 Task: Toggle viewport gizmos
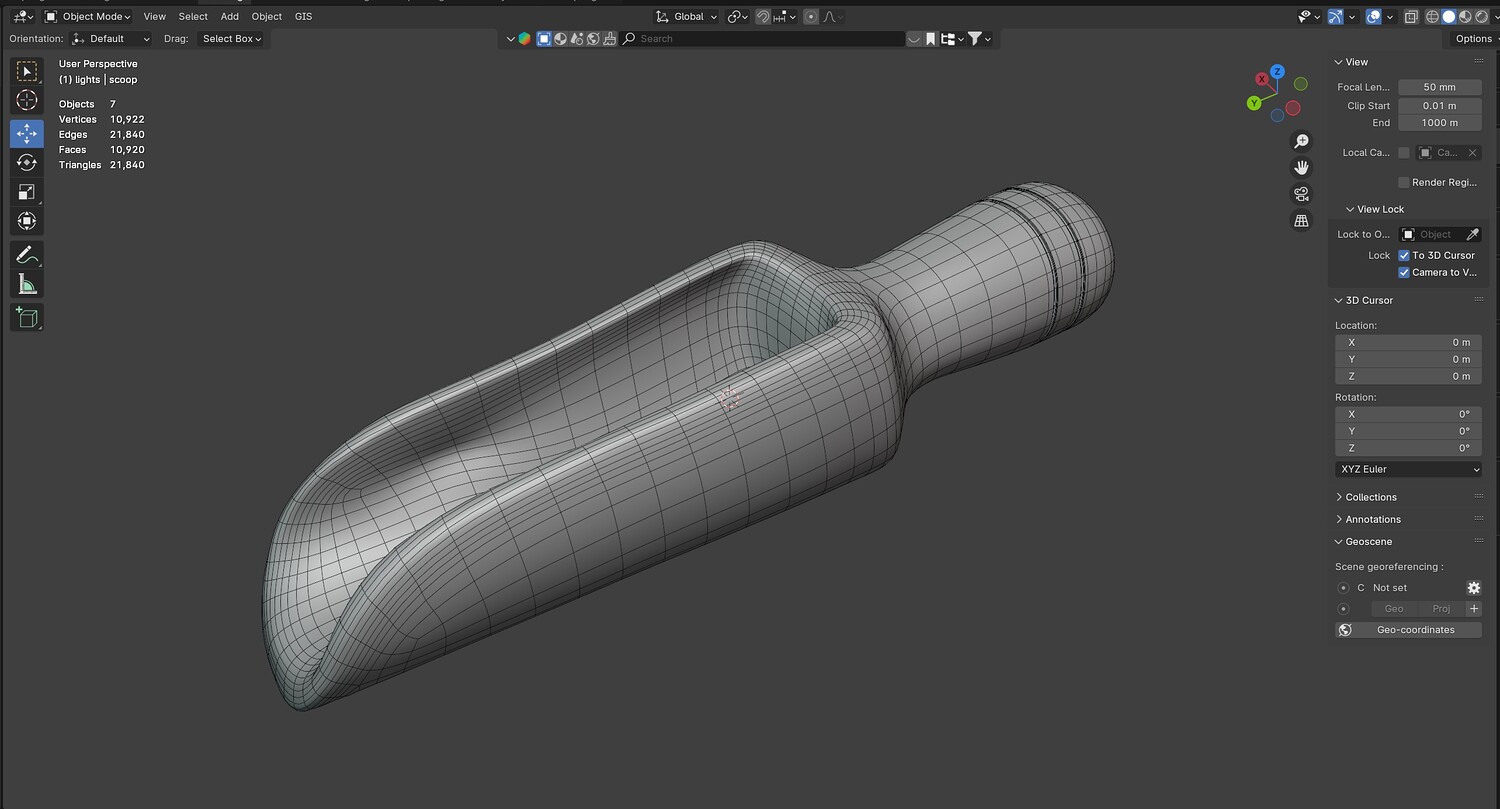tap(1335, 16)
